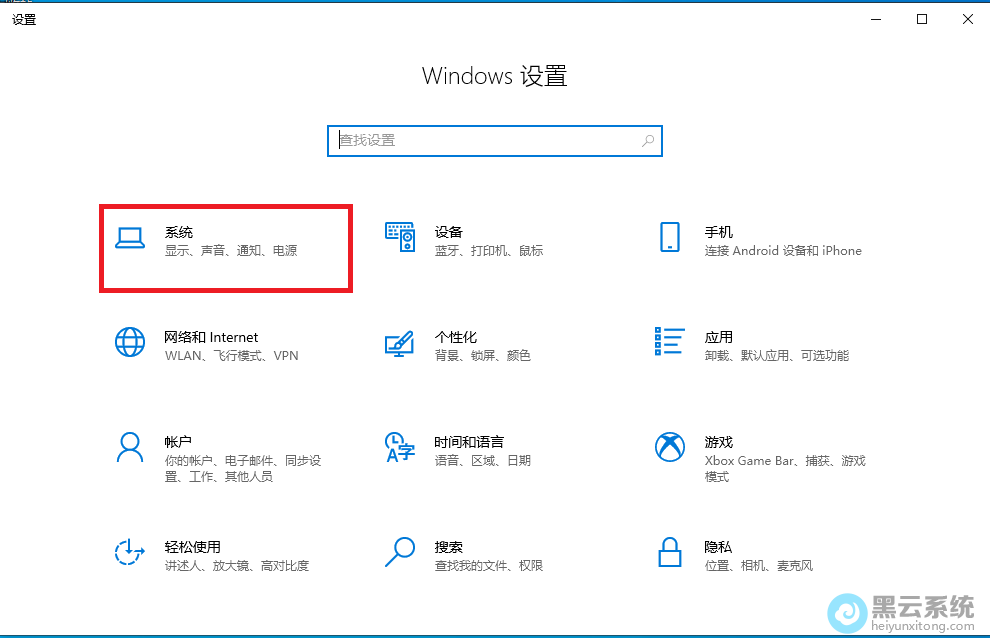Minimize the Settings window

pos(876,19)
